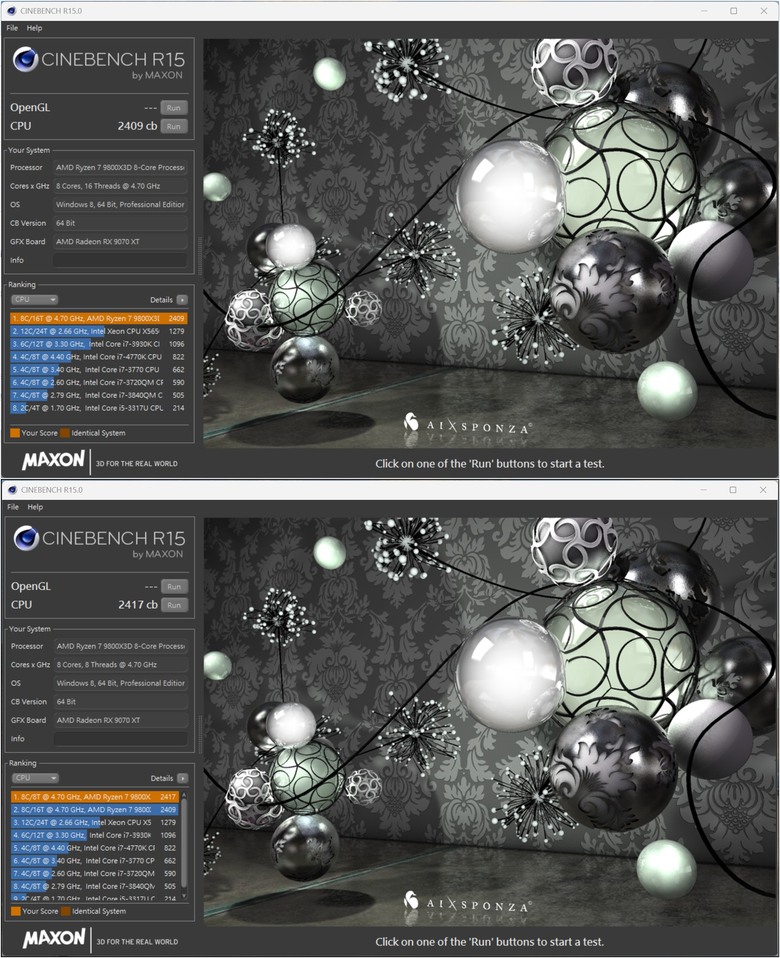This screenshot has height=958, width=780.
Task: Click the AixSponza logo in the 2409 cb window render
Action: pos(467,425)
